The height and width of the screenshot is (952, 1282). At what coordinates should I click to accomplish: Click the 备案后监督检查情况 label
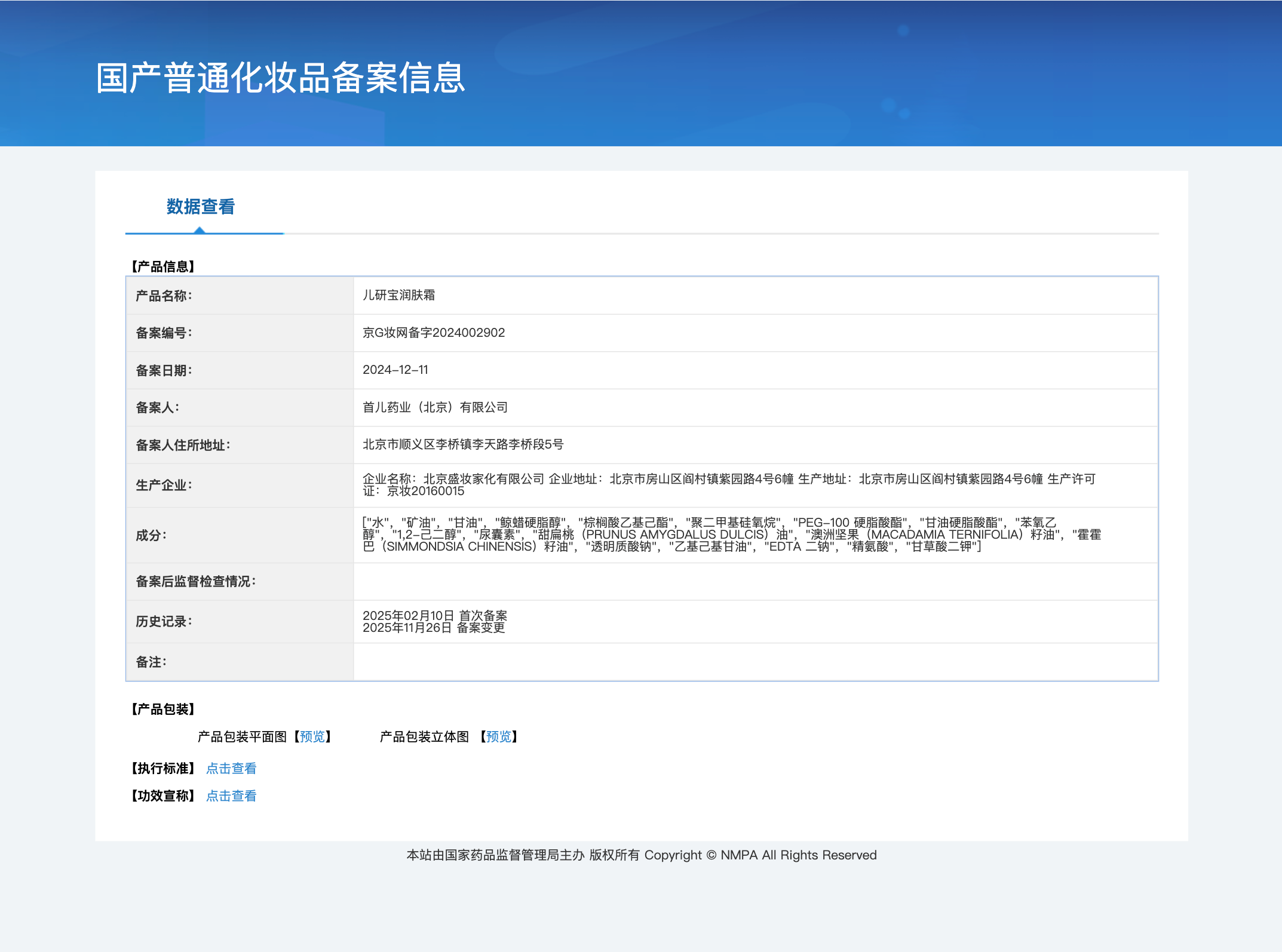point(195,581)
